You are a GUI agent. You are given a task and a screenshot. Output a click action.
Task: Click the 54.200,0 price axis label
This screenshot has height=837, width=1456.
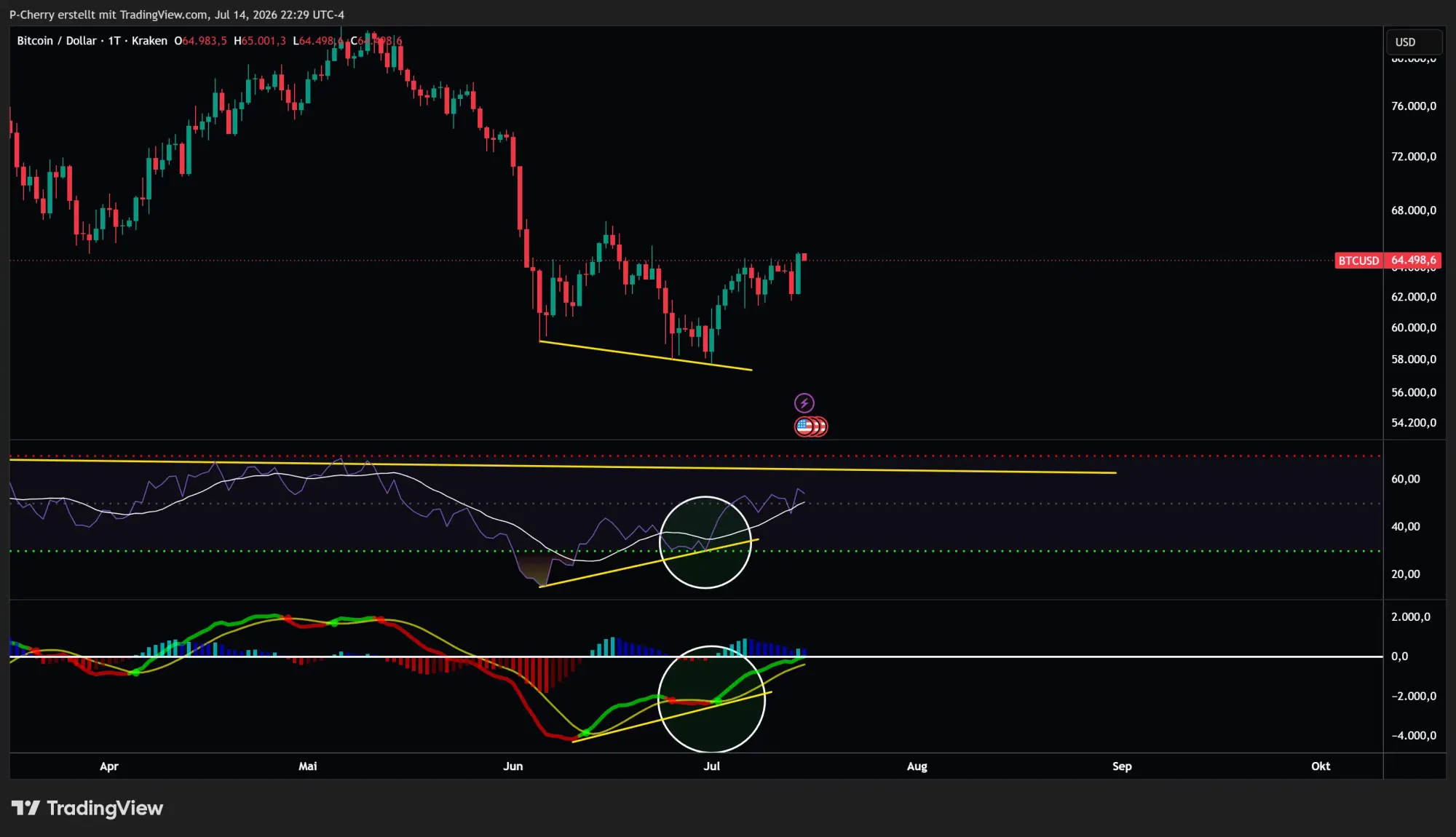point(1414,423)
